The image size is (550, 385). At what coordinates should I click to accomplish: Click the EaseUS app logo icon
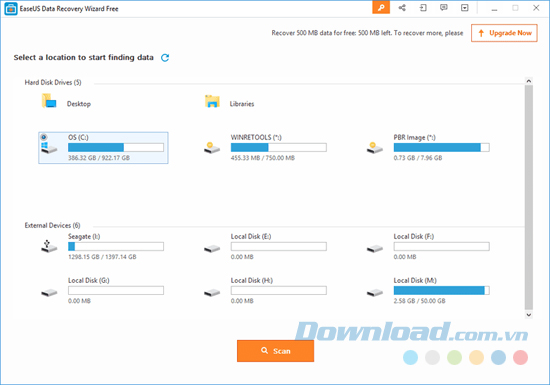[x=11, y=9]
